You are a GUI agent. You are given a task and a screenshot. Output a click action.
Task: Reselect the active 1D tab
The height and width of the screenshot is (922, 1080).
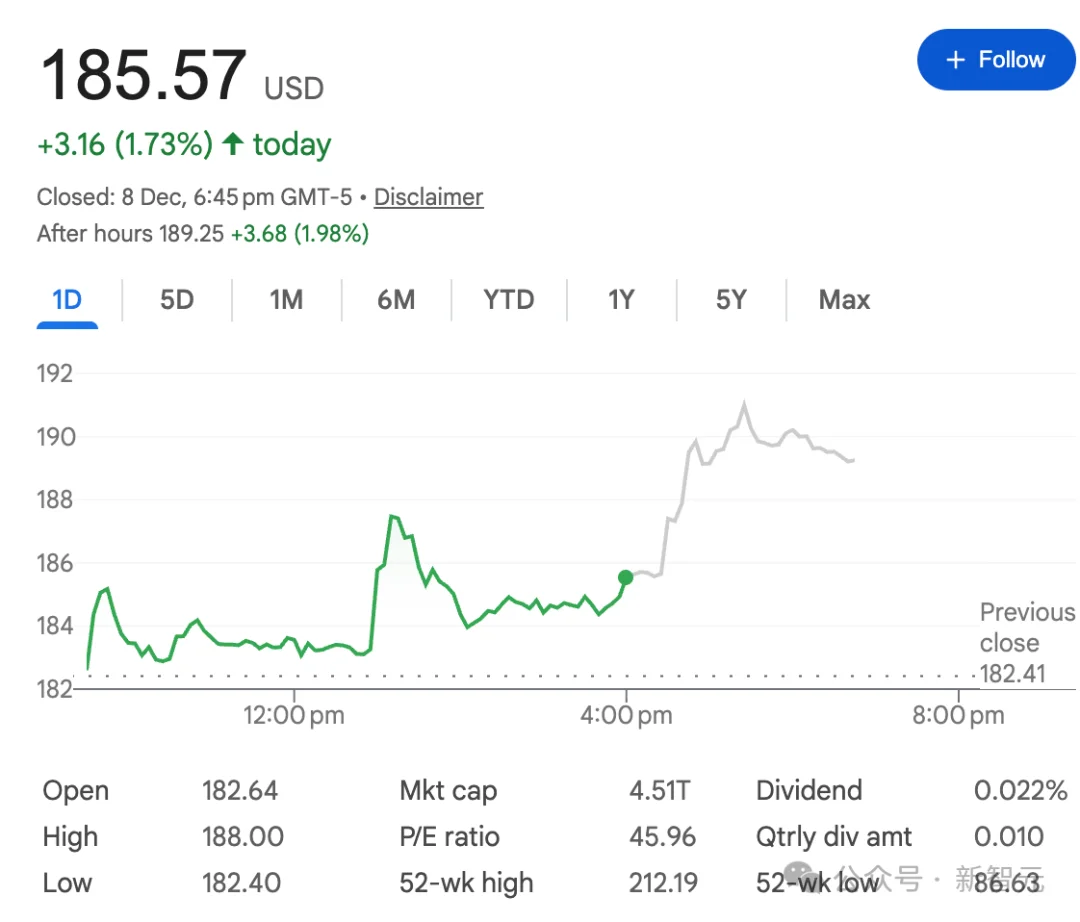tap(66, 299)
